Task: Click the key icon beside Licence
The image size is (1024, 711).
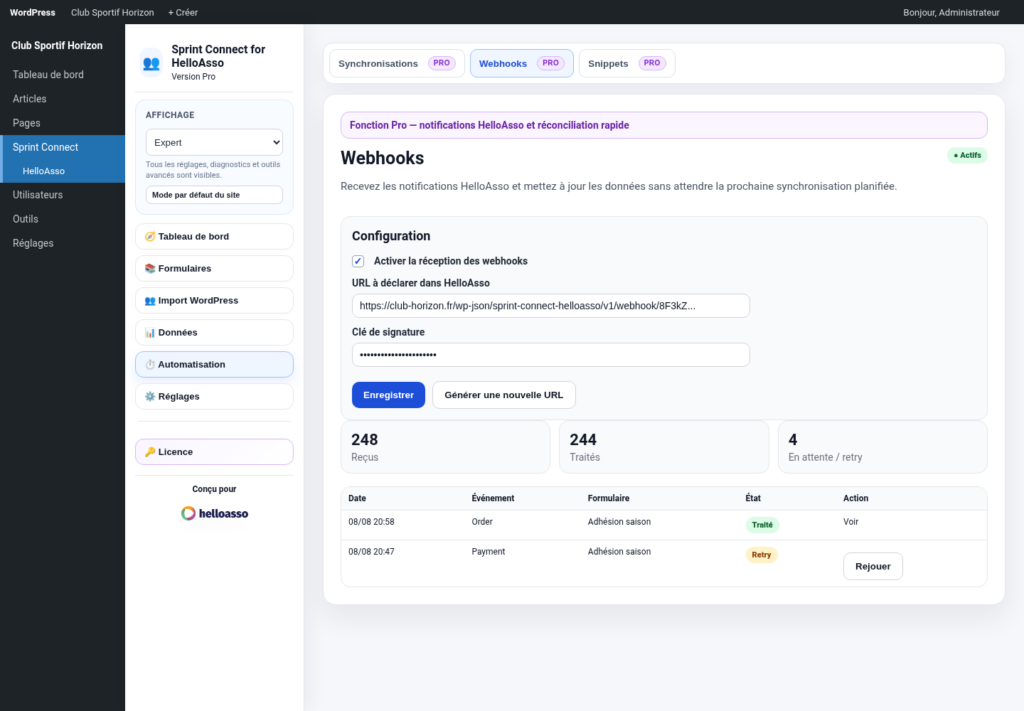Action: [150, 452]
